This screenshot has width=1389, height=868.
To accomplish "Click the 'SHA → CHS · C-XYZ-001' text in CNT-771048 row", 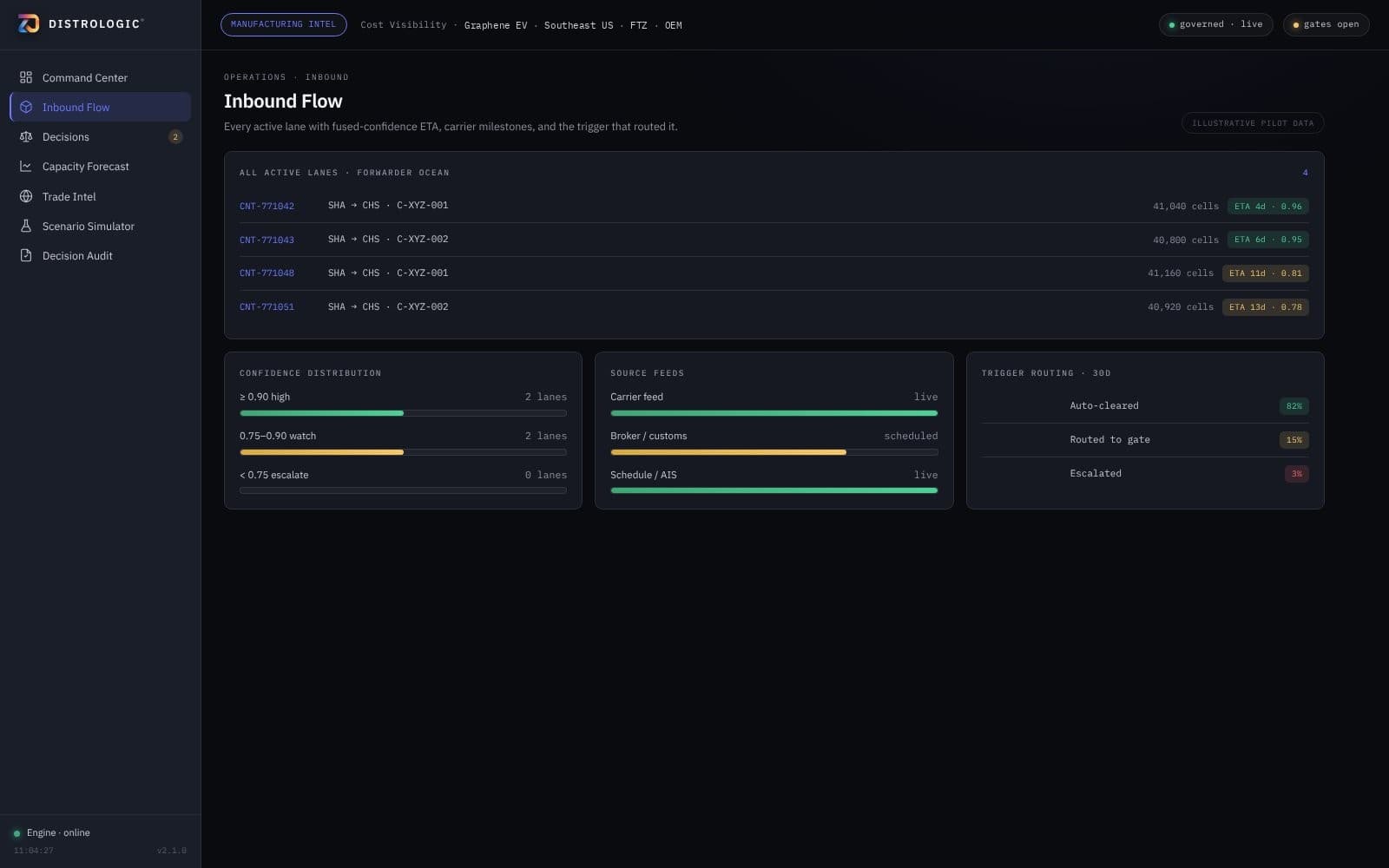I will coord(388,273).
